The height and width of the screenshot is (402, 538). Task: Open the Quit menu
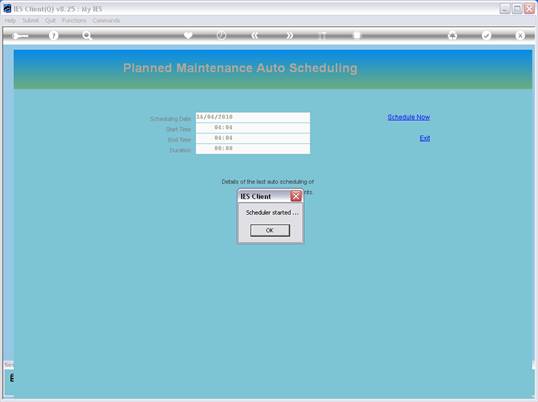point(50,21)
